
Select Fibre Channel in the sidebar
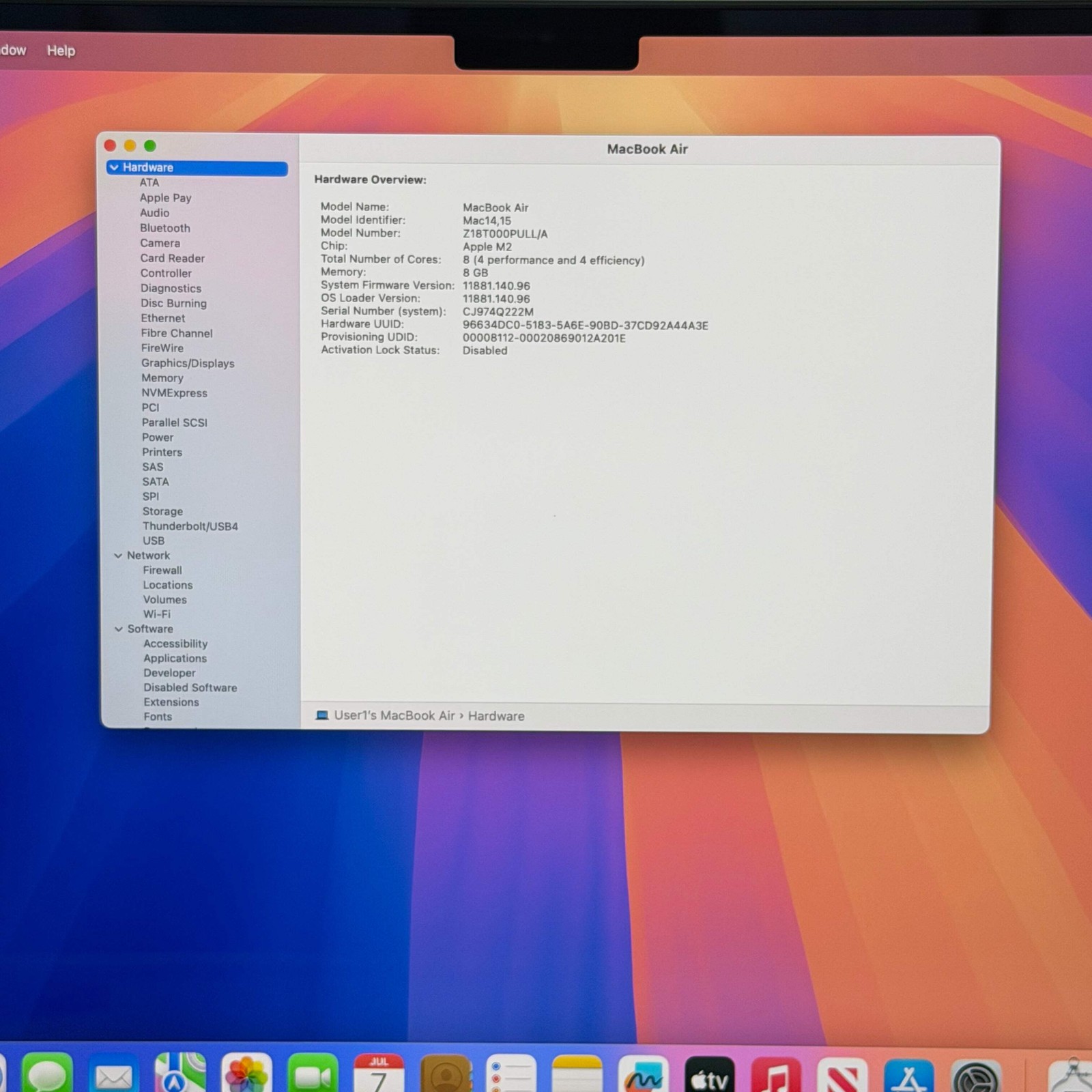pyautogui.click(x=177, y=333)
